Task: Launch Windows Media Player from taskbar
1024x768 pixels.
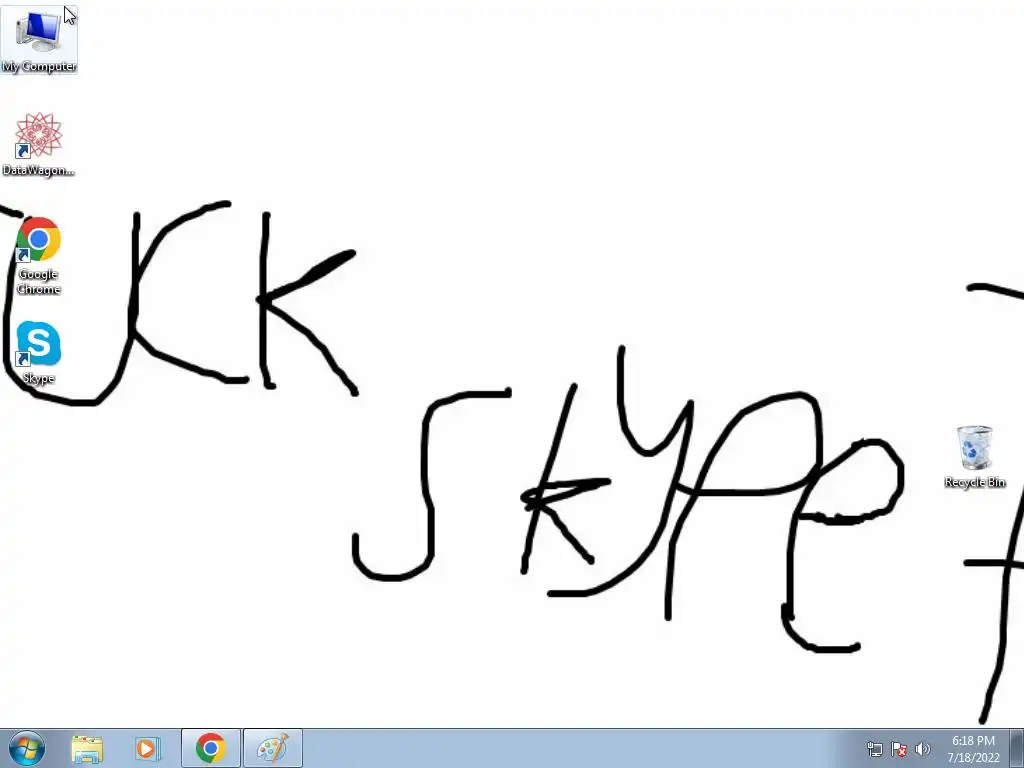Action: tap(148, 748)
